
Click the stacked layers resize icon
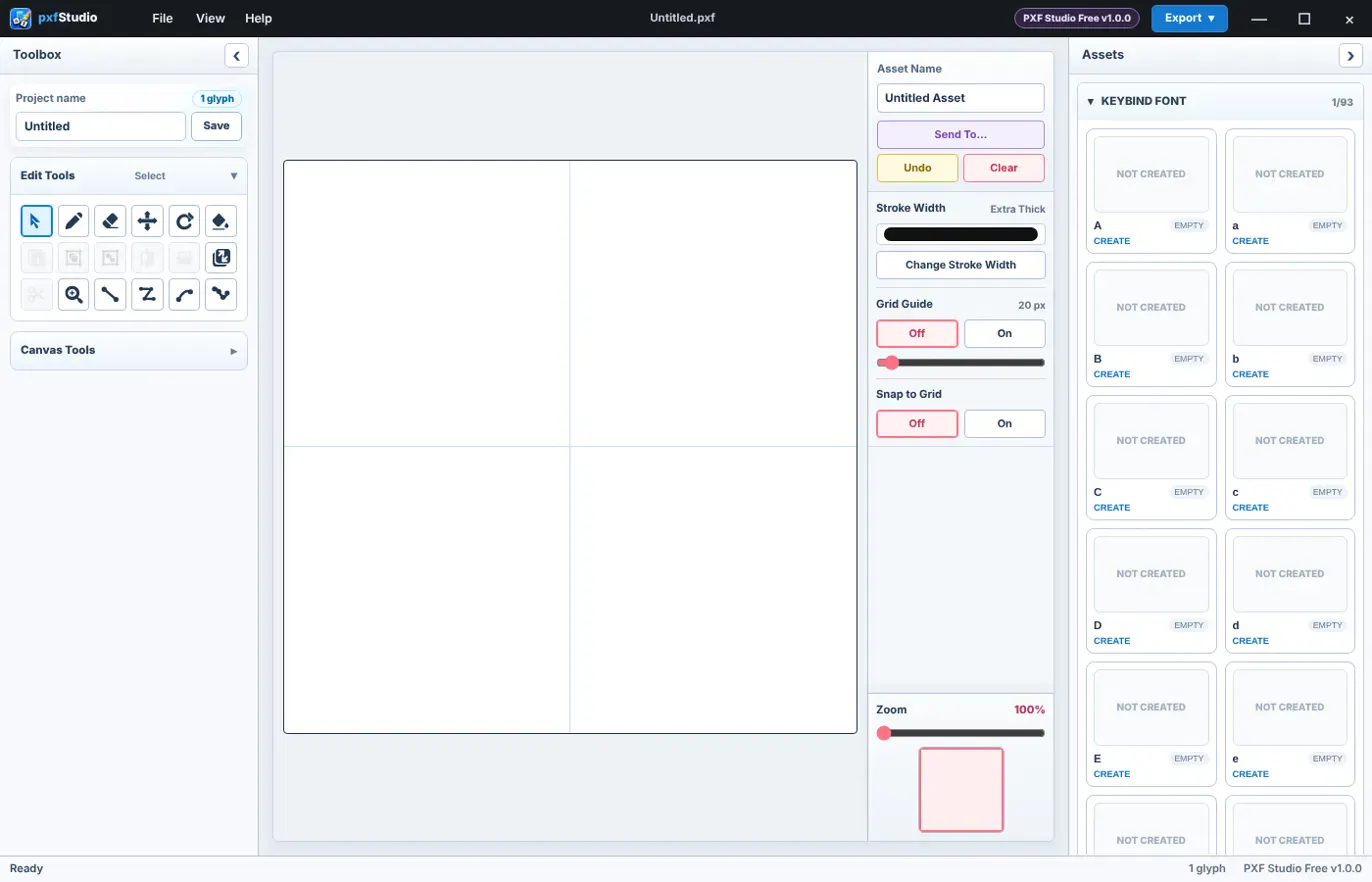(221, 258)
